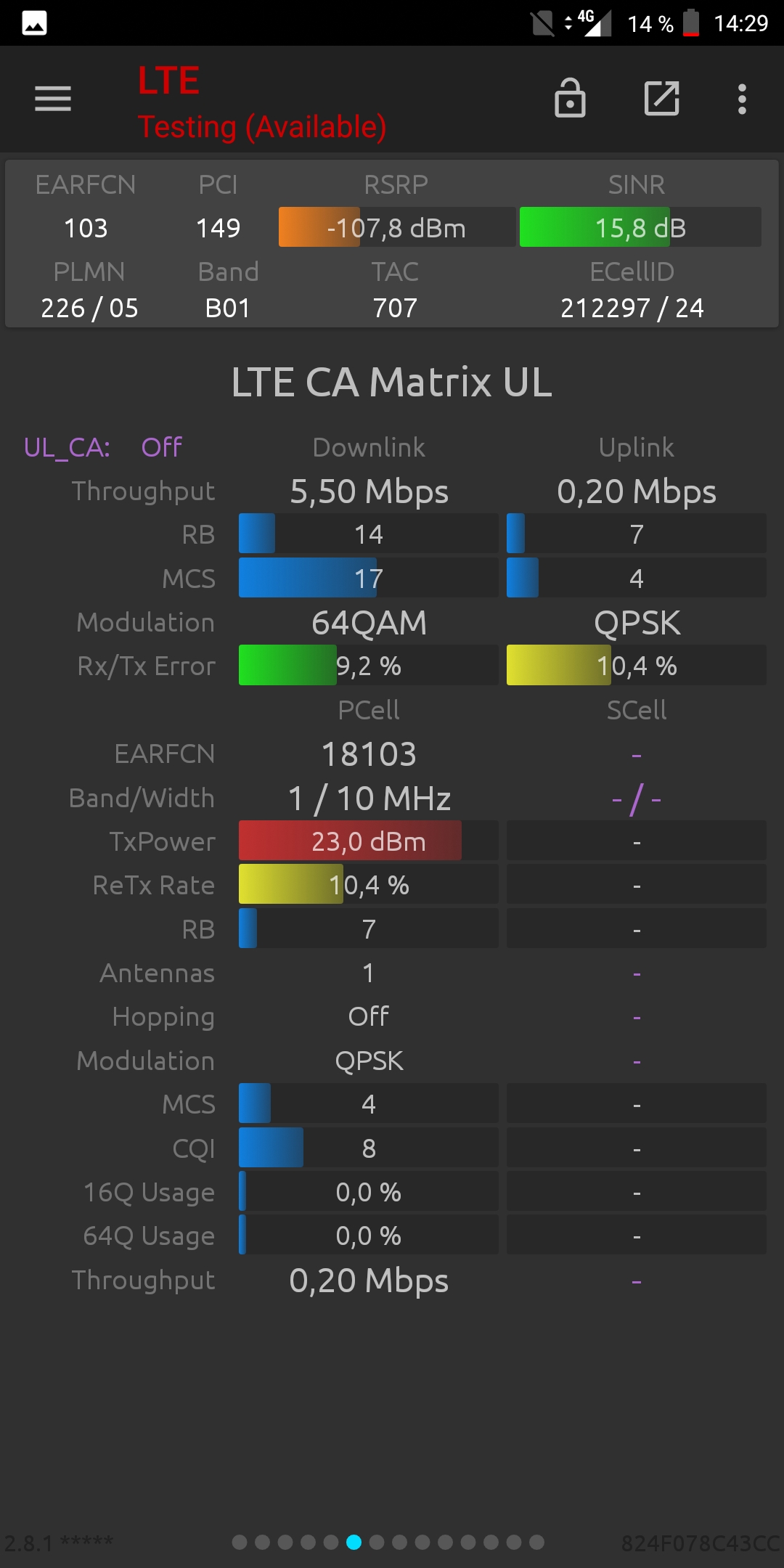Tap the SINR 15,8 dB bar

coord(640,227)
